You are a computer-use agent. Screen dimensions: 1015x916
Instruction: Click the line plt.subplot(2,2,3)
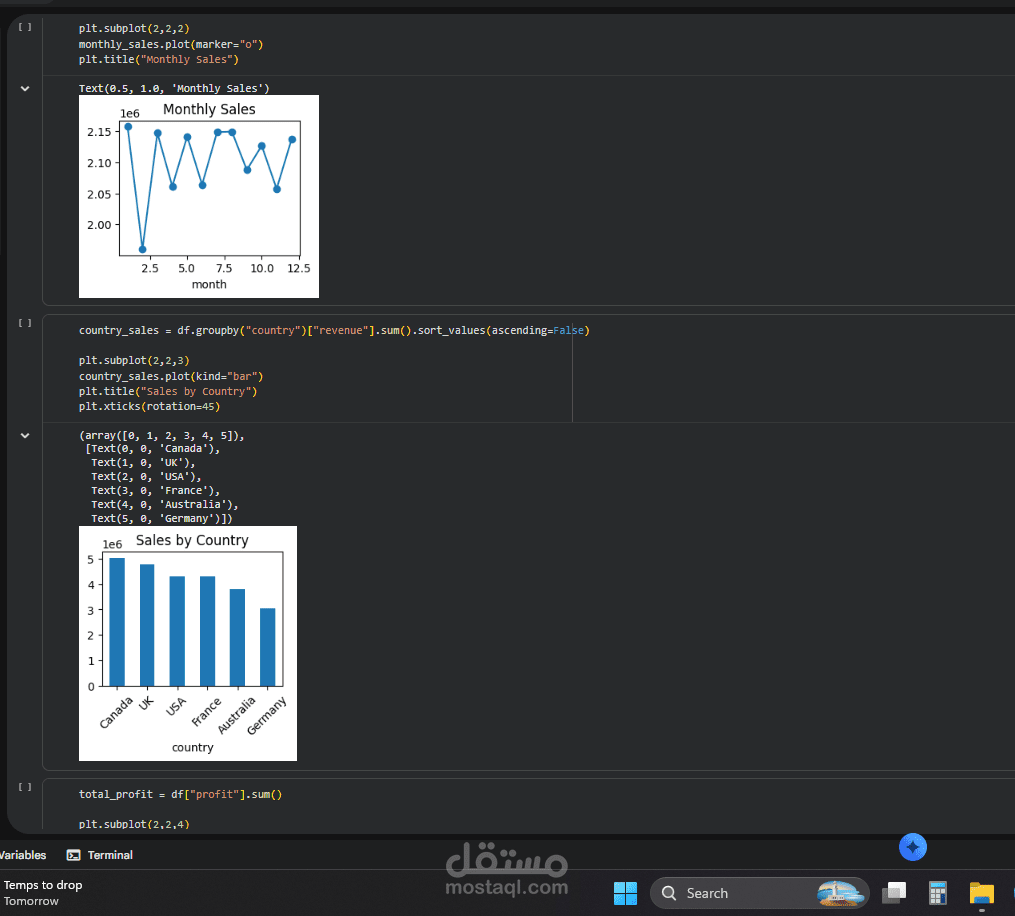134,361
